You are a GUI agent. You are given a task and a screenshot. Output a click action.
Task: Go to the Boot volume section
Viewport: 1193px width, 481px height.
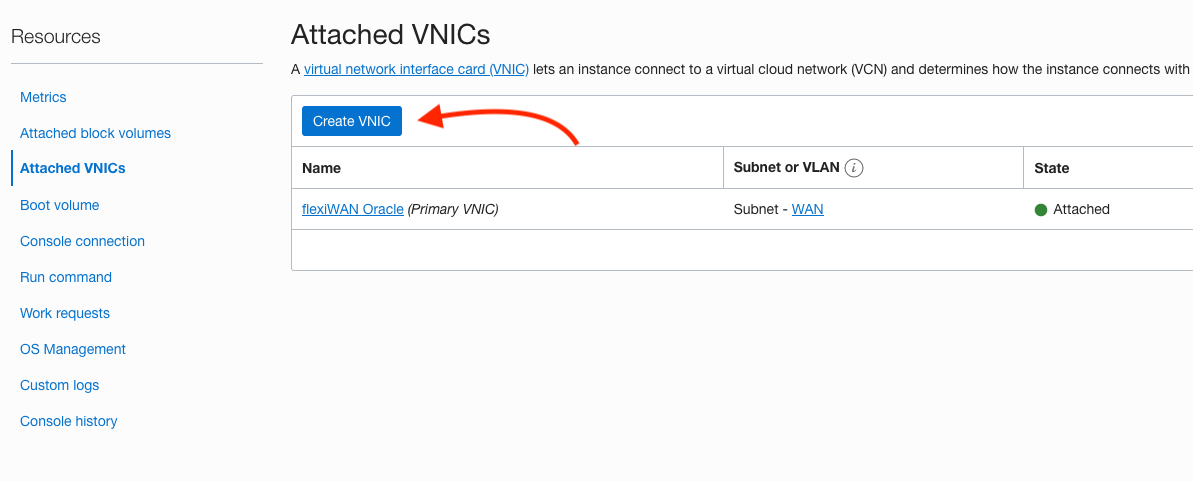click(60, 205)
